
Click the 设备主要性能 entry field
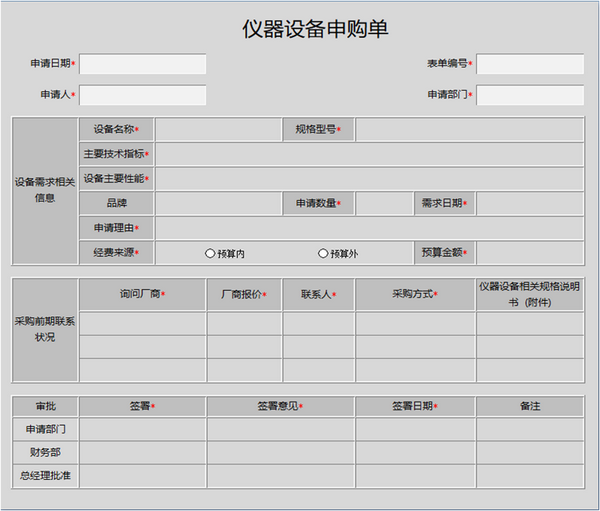(x=369, y=179)
